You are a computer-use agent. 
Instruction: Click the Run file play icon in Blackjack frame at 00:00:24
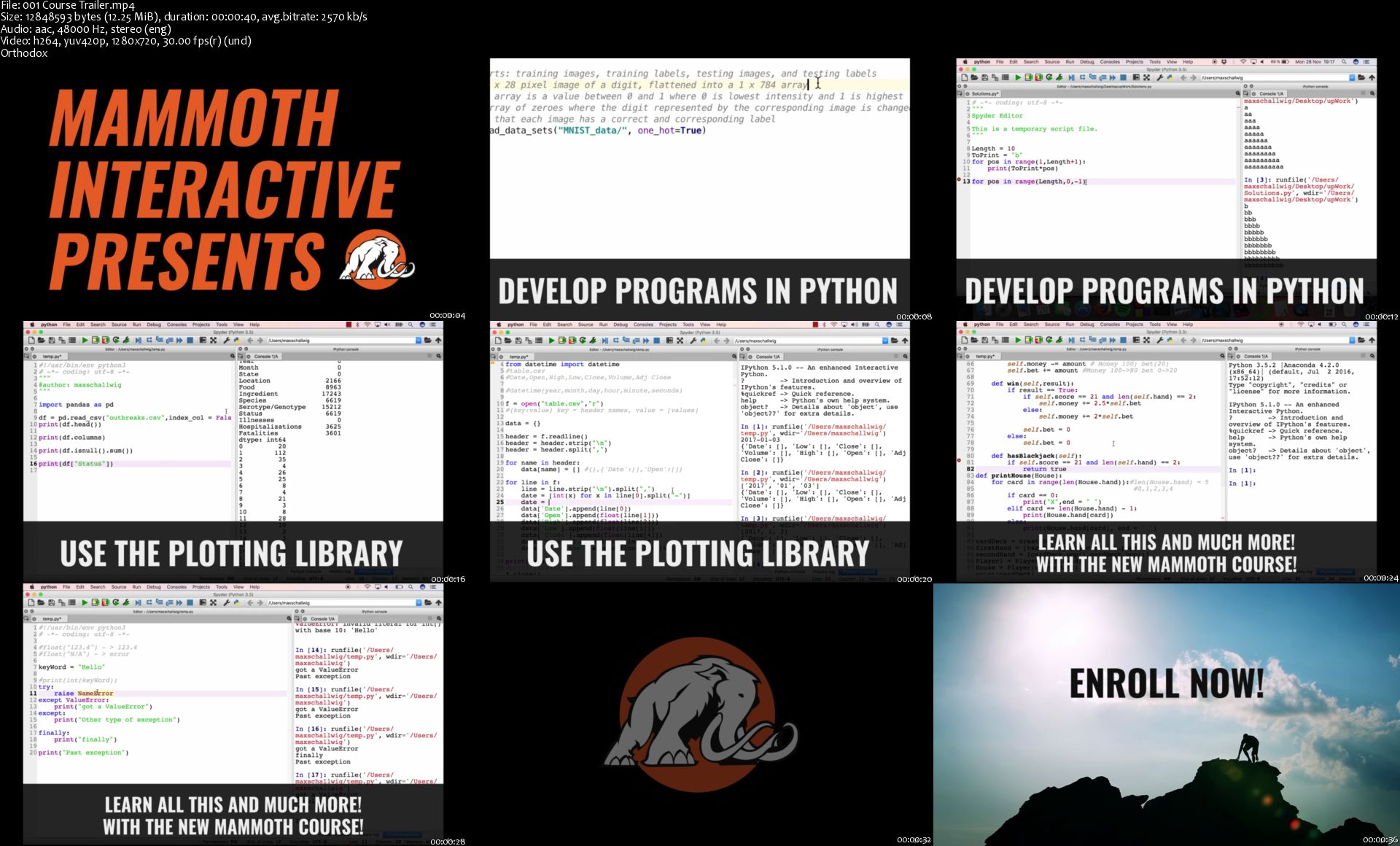click(x=1018, y=340)
